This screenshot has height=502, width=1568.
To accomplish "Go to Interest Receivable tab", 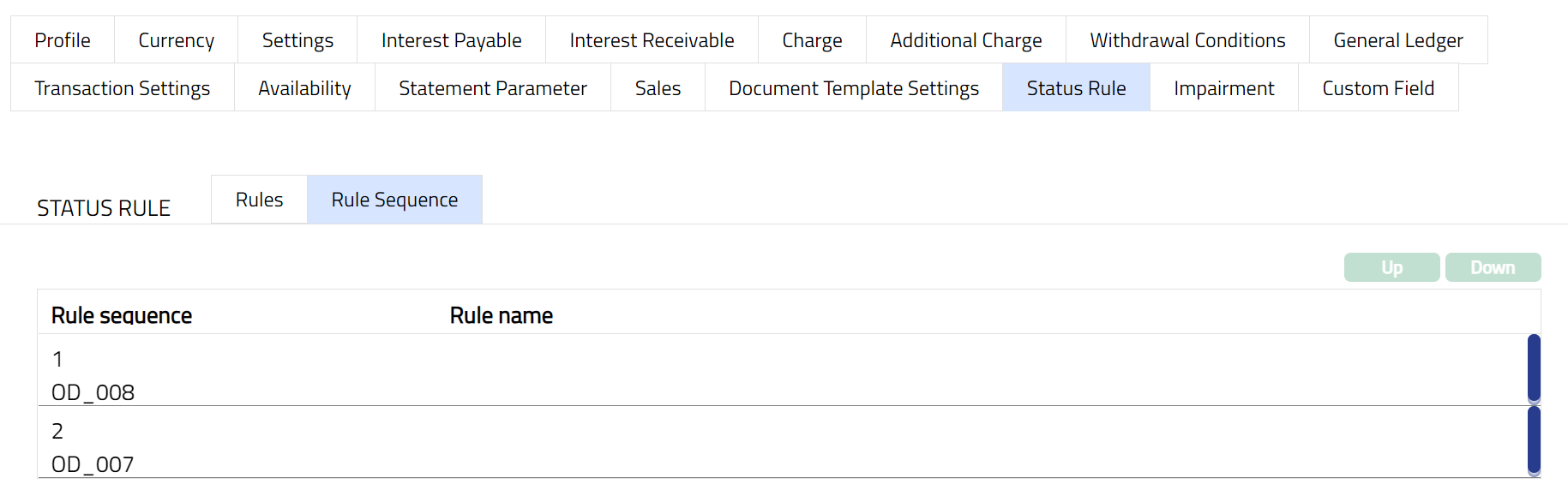I will [652, 40].
